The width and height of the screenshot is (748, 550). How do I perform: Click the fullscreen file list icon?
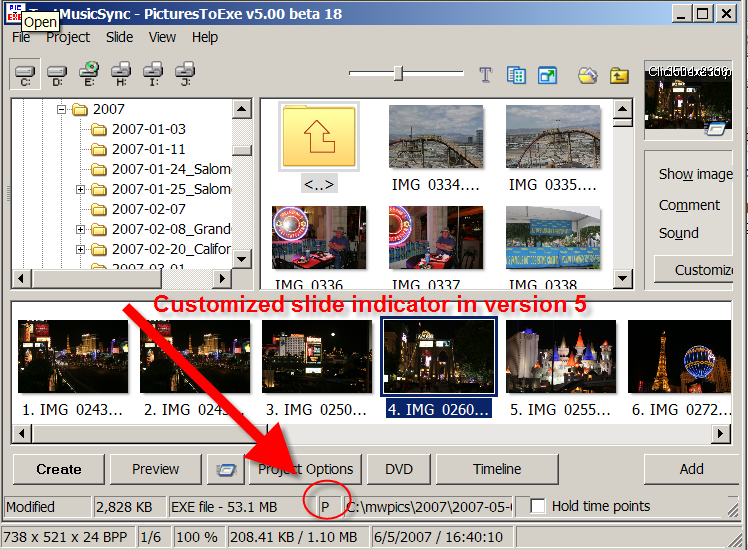(547, 75)
